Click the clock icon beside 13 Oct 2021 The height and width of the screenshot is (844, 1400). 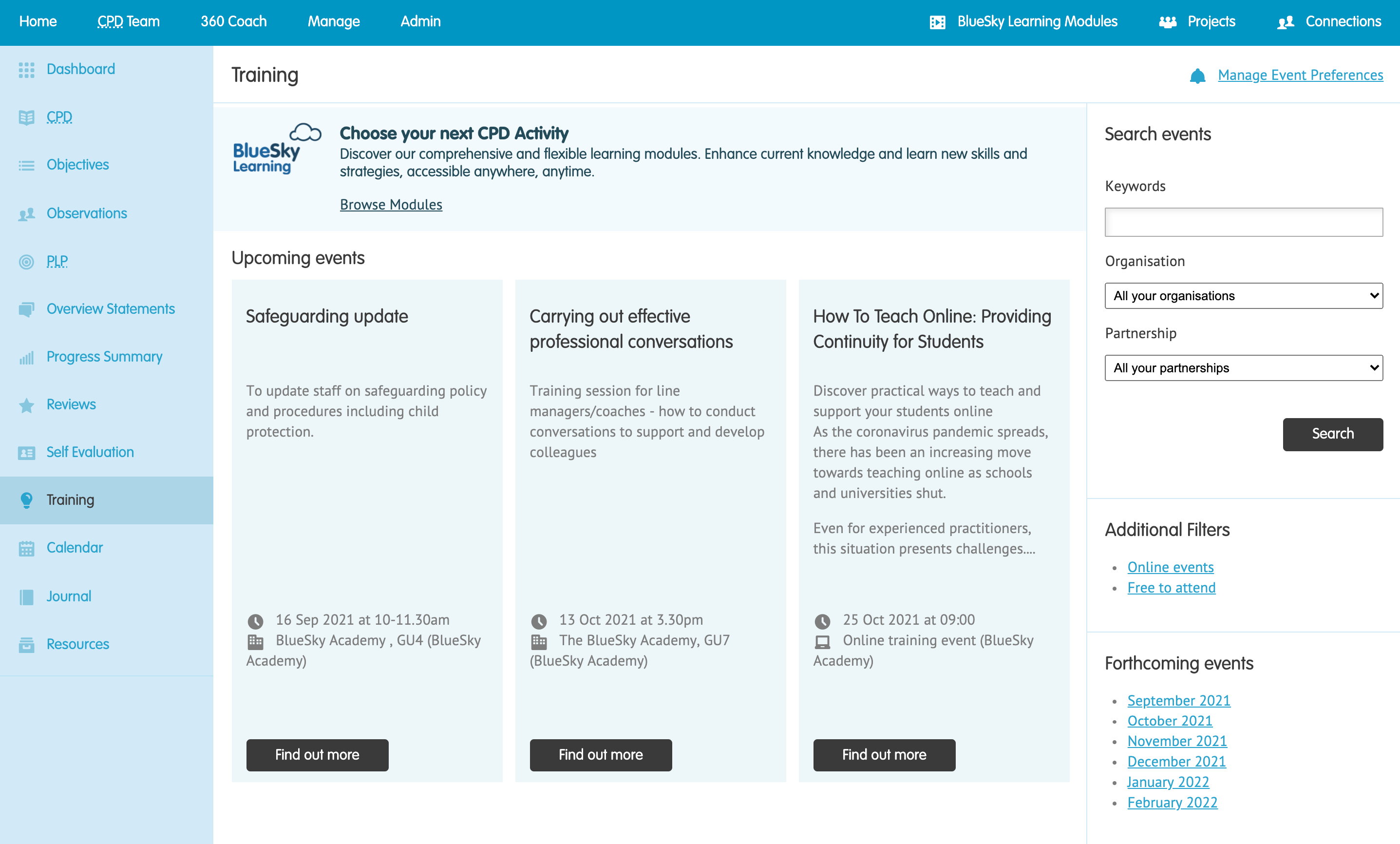point(539,621)
